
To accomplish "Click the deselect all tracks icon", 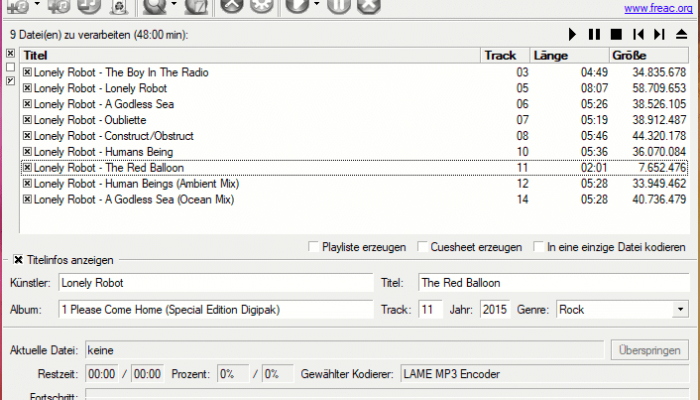I will pyautogui.click(x=11, y=67).
